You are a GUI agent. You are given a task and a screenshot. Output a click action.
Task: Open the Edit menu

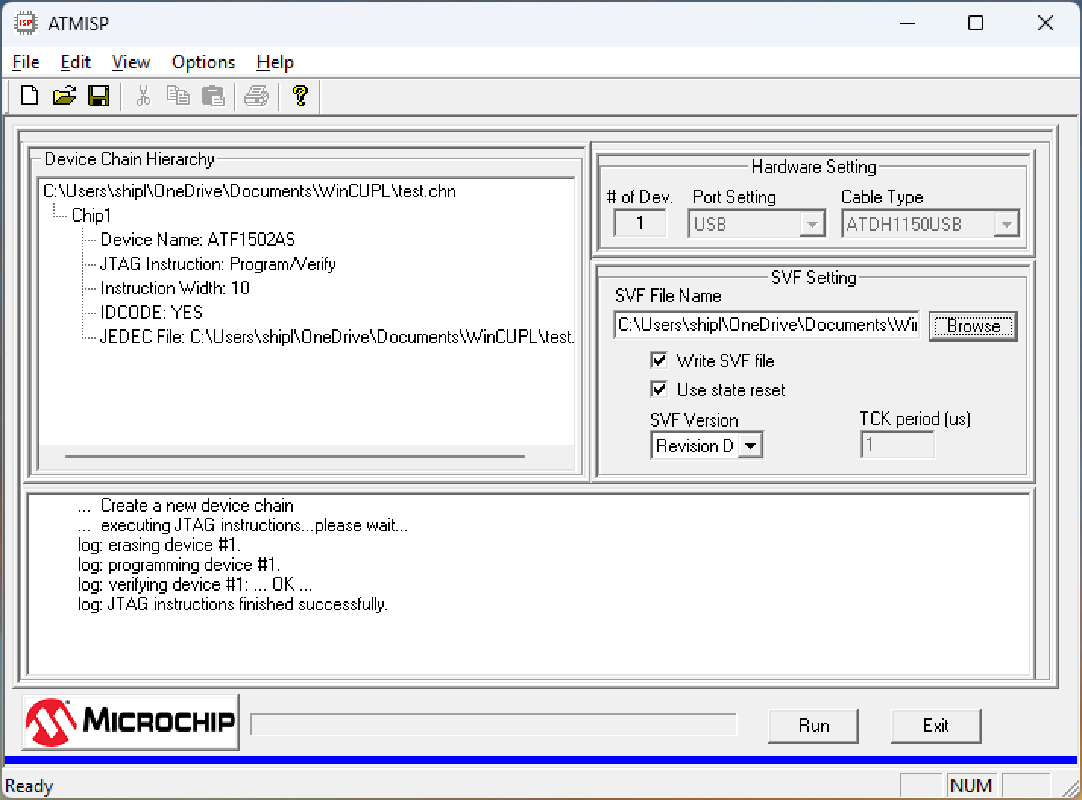[x=75, y=62]
